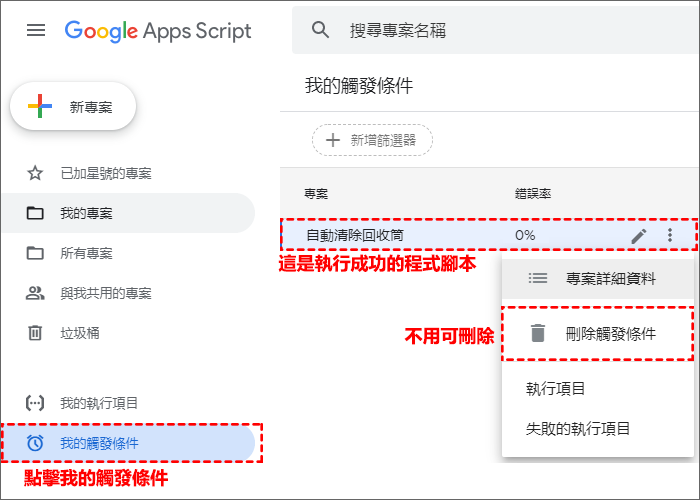Open 與我共用的專案 in sidebar

tap(105, 293)
